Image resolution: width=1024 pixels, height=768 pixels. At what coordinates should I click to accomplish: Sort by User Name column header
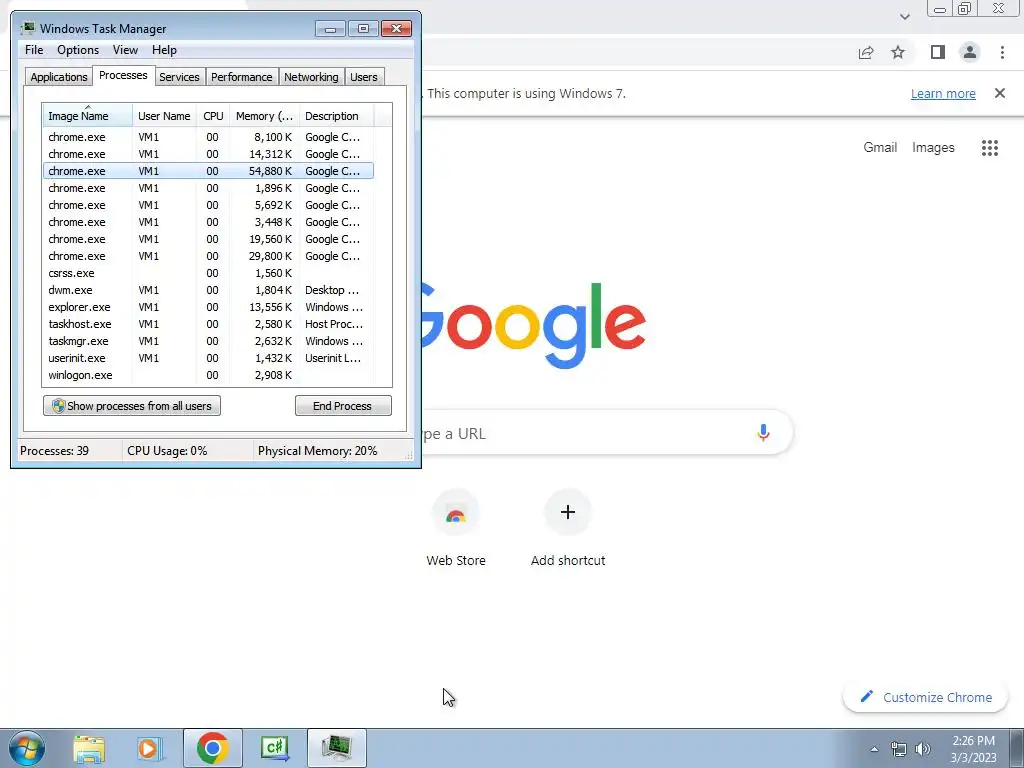(164, 116)
